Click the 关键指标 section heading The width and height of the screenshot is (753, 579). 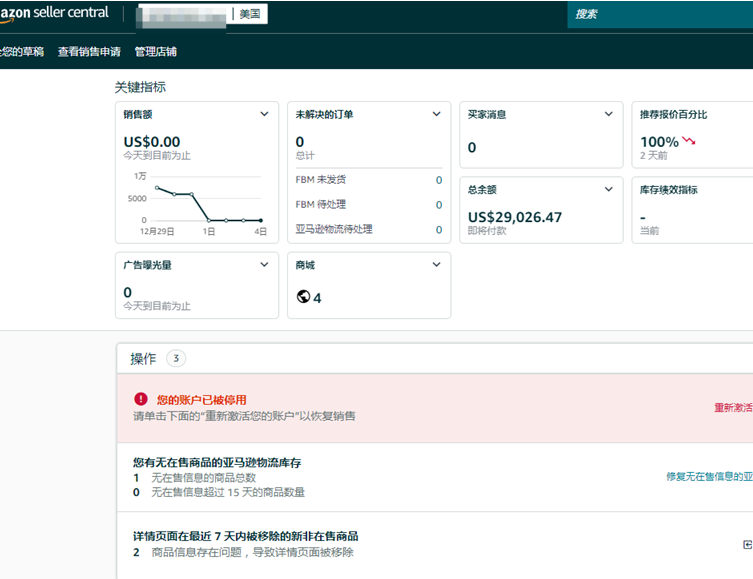pos(140,87)
